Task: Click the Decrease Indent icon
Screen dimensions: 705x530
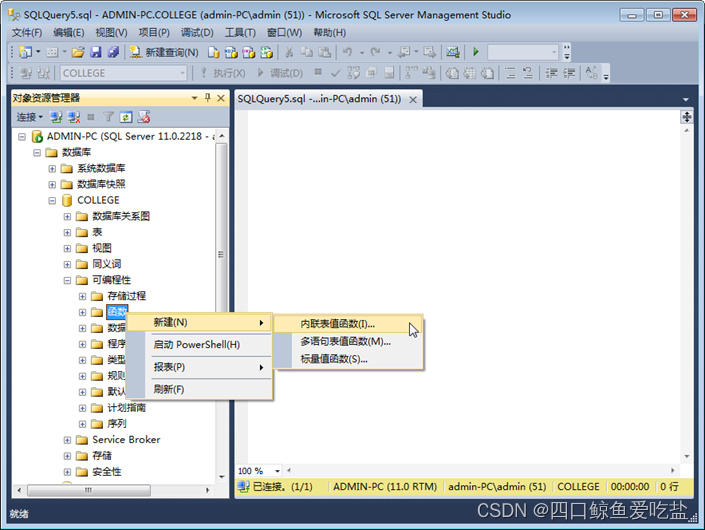Action: [x=551, y=73]
